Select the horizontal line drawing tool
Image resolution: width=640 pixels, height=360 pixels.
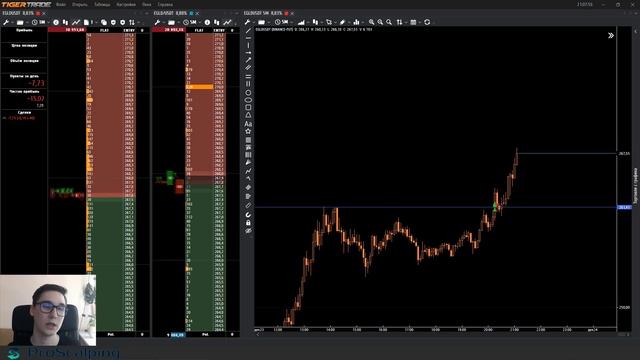[x=248, y=38]
